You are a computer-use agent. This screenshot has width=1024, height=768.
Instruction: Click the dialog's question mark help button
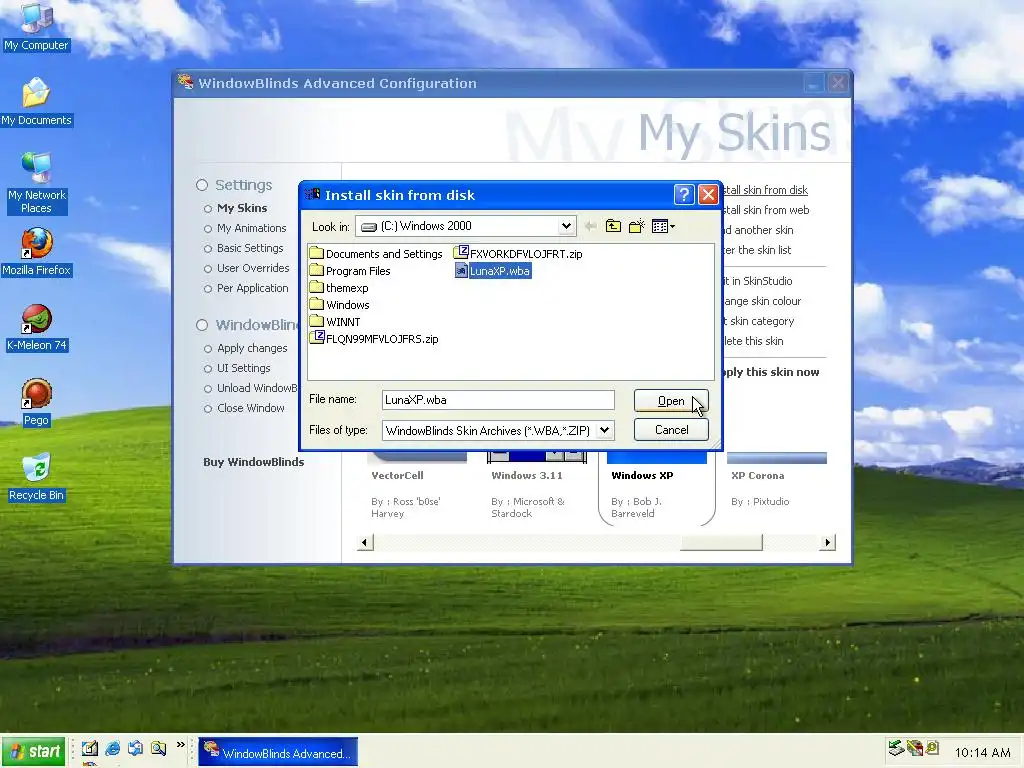pos(683,195)
